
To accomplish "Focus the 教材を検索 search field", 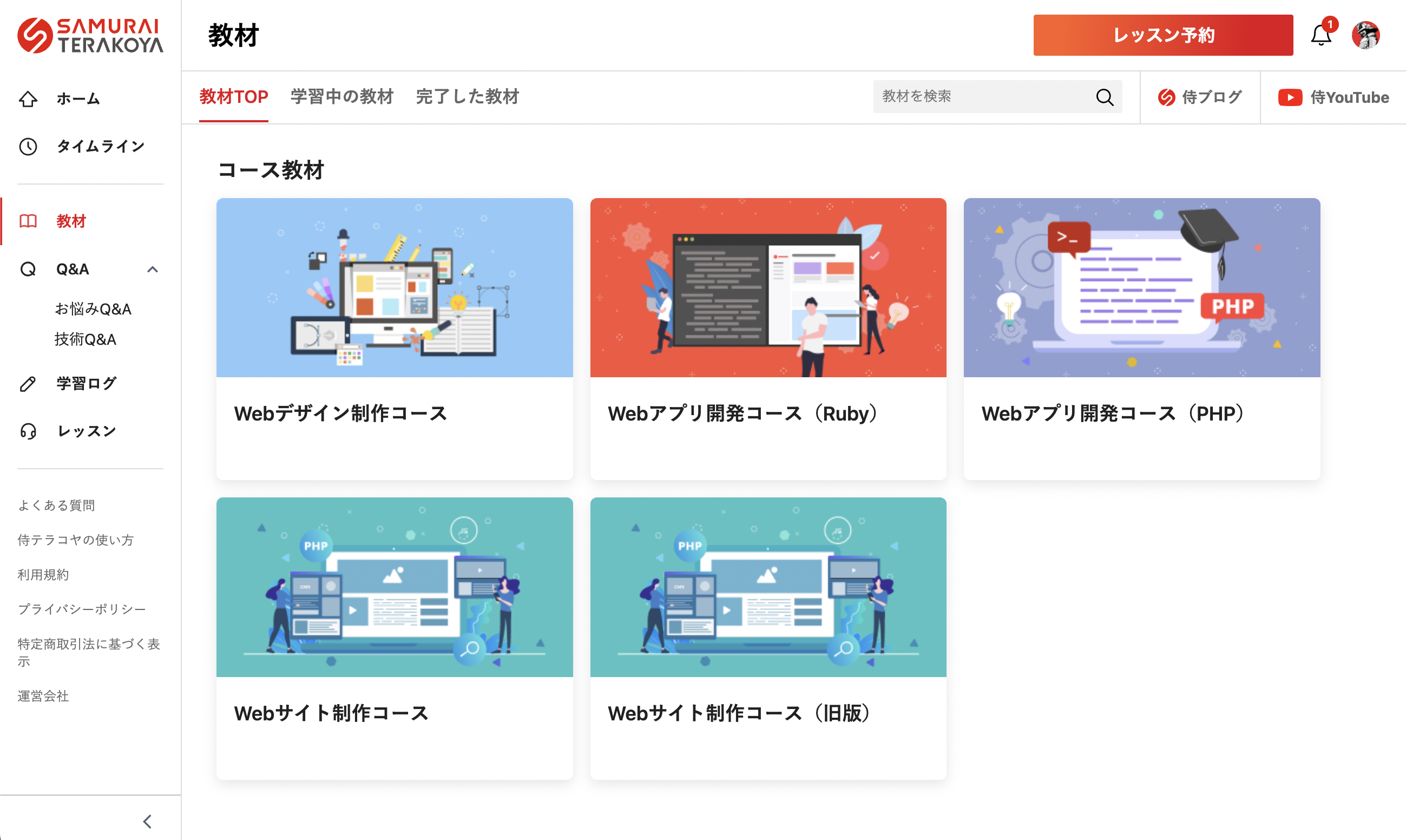I will (x=982, y=97).
